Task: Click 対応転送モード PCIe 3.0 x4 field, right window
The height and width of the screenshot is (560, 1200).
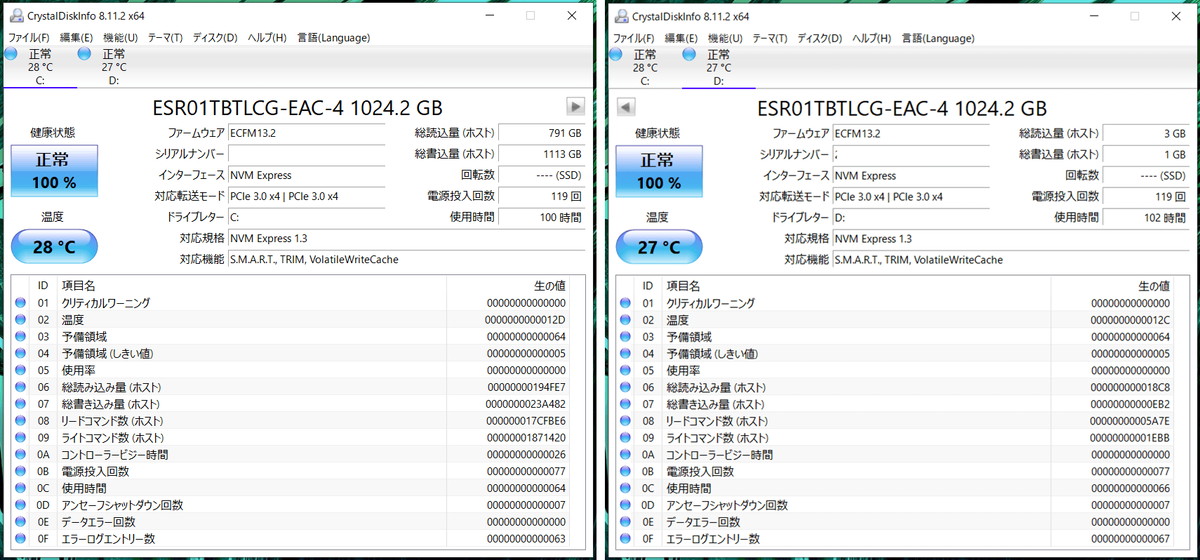Action: coord(911,196)
